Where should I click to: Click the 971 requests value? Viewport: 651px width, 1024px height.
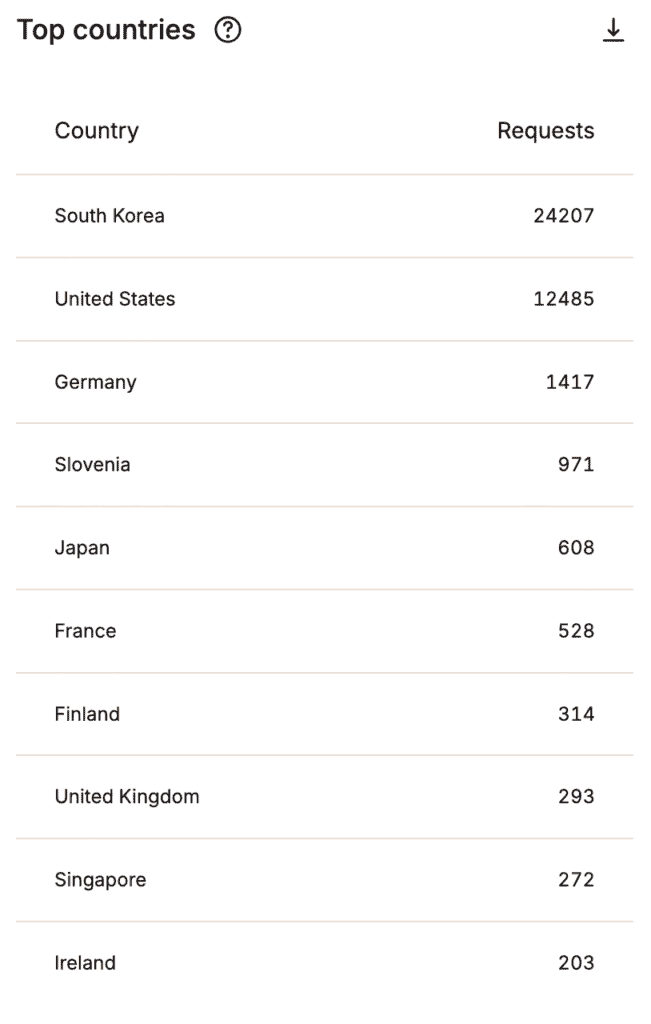tap(576, 465)
